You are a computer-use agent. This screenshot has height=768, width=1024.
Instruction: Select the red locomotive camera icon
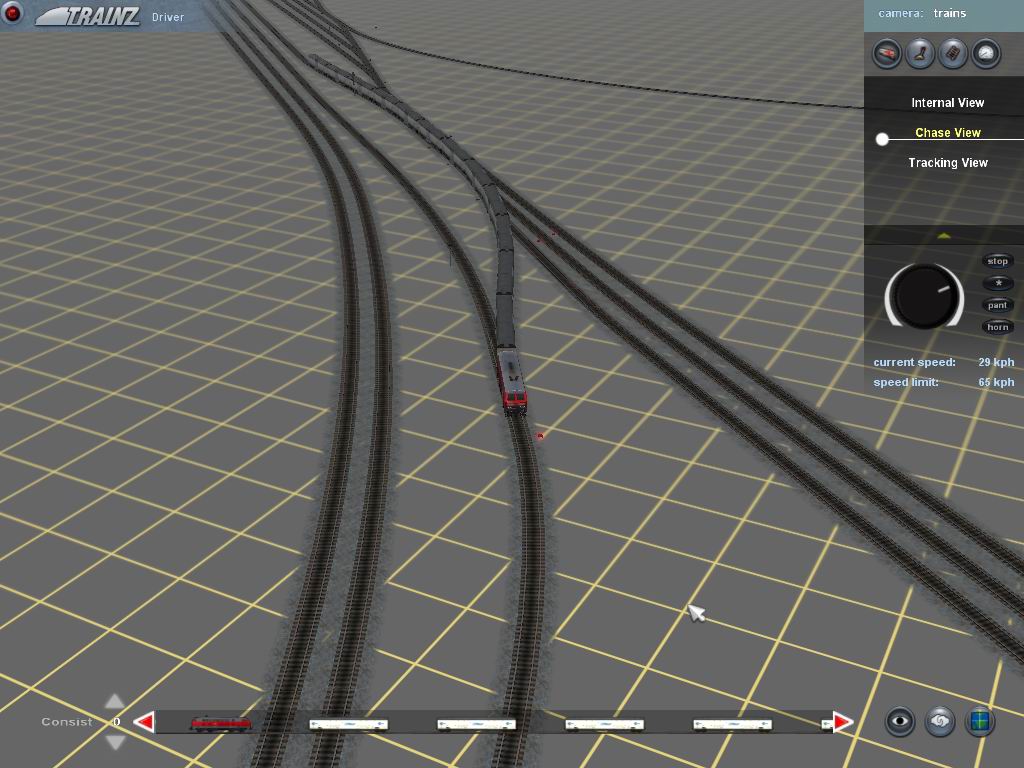(x=886, y=53)
